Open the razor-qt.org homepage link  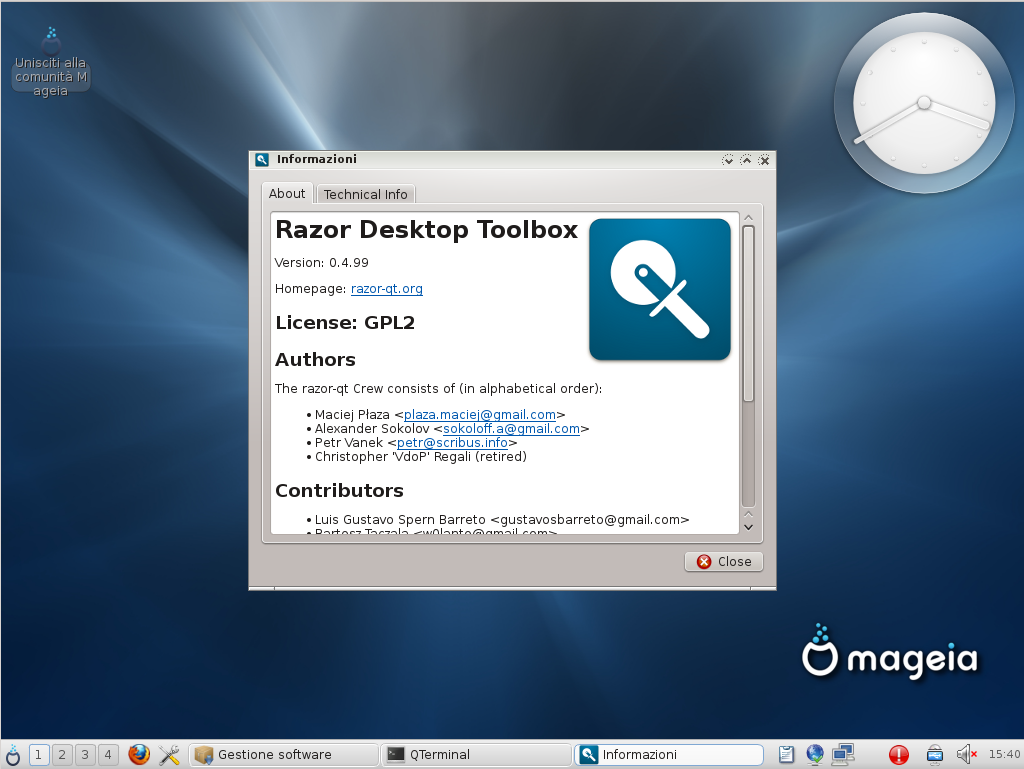tap(386, 289)
